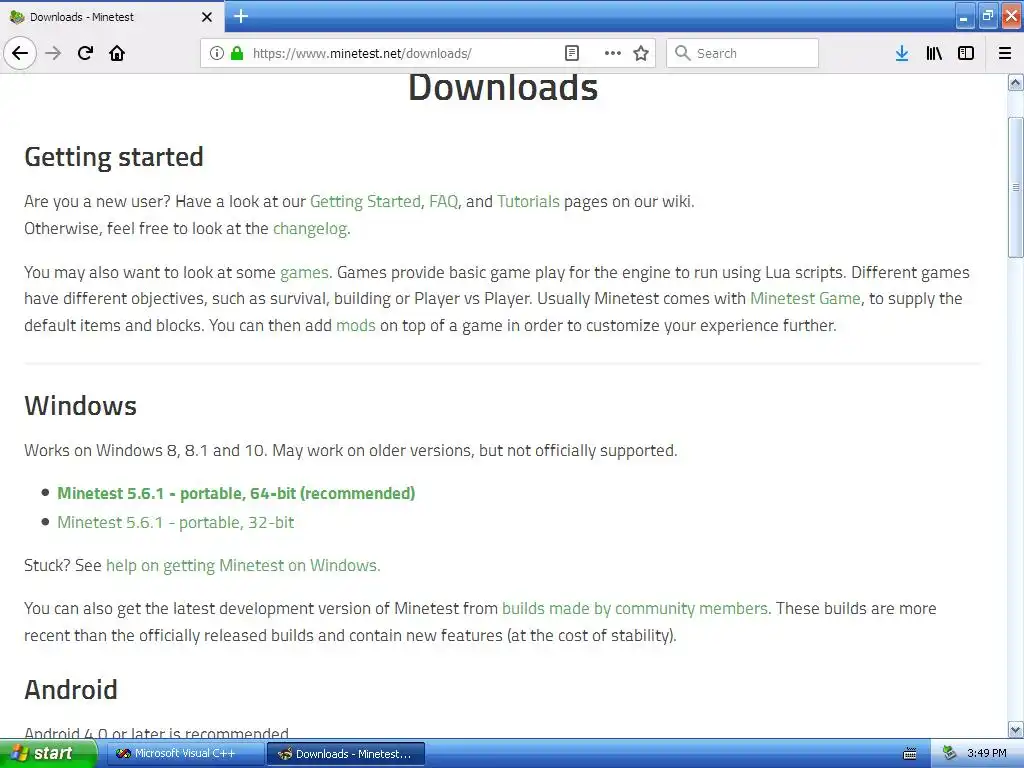Bookmark this page with the star

tap(641, 53)
